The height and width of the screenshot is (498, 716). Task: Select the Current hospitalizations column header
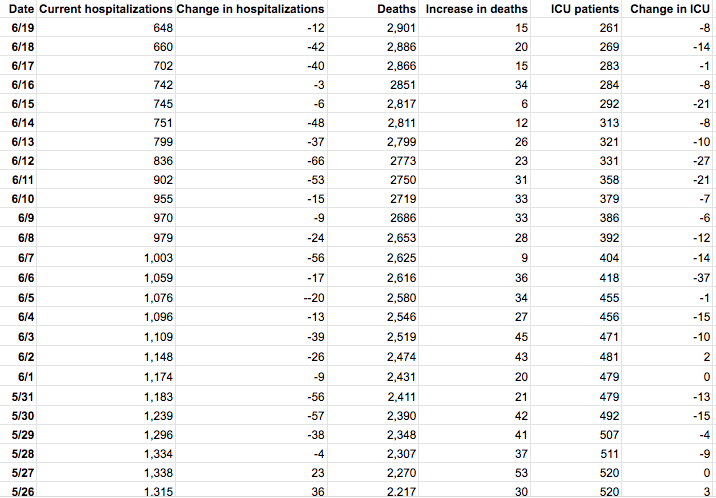click(105, 9)
